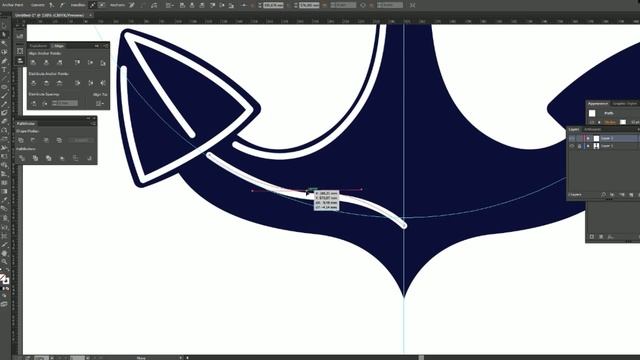The height and width of the screenshot is (360, 640).
Task: Click Horizontal Align Right in Align panel
Action: coord(60,62)
